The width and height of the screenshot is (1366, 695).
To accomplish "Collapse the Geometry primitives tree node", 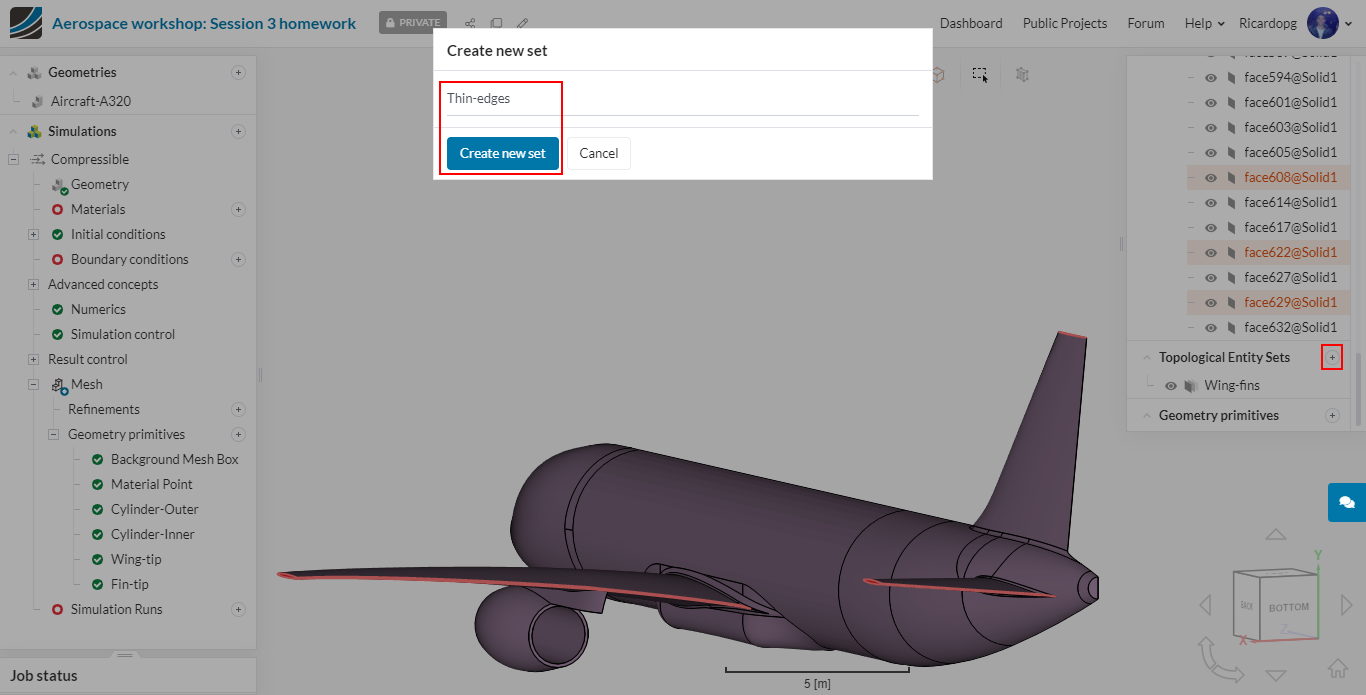I will pos(53,434).
